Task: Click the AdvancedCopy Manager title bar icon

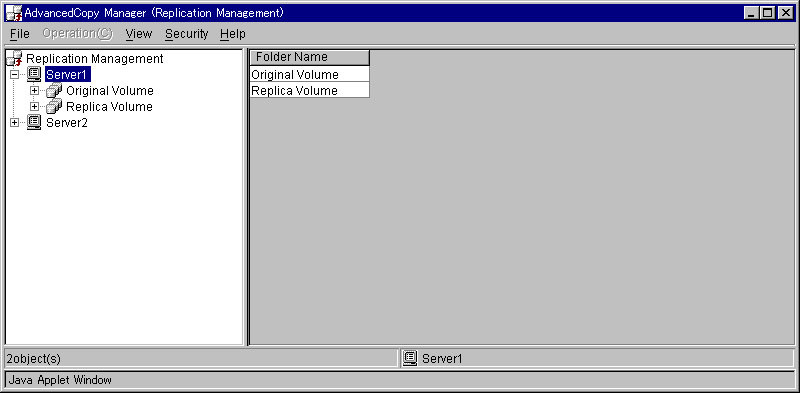Action: 14,13
